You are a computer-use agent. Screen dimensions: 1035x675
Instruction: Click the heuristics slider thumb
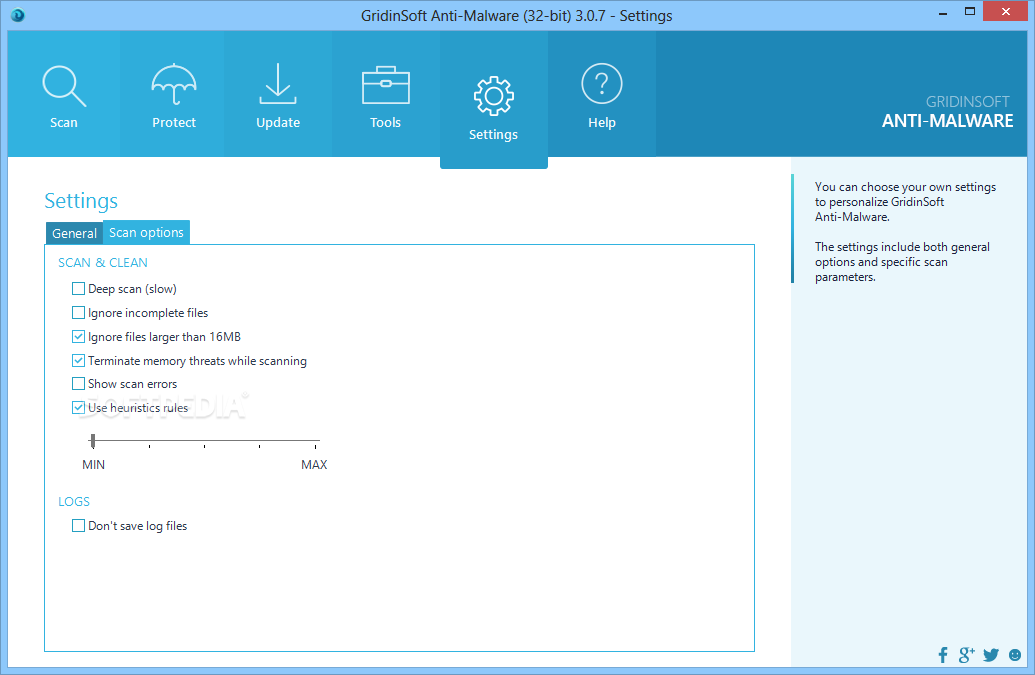tap(93, 440)
